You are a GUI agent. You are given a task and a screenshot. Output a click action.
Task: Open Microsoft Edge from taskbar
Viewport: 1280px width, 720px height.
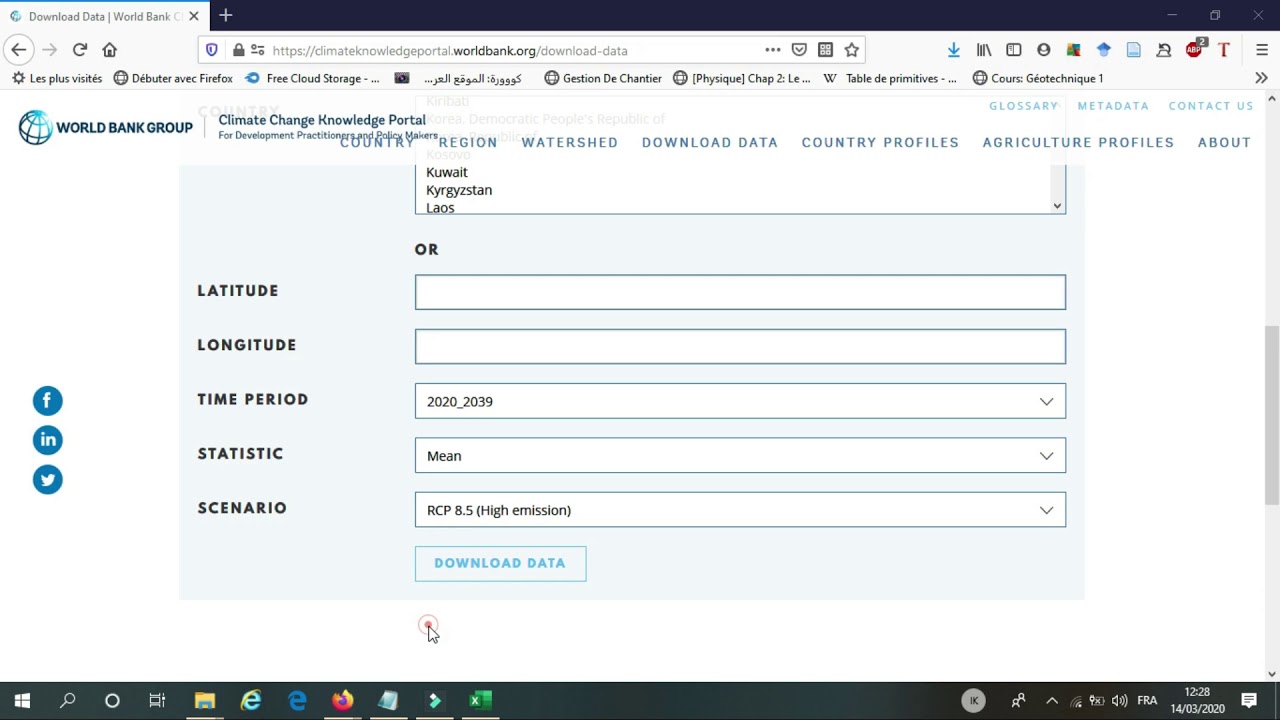298,700
